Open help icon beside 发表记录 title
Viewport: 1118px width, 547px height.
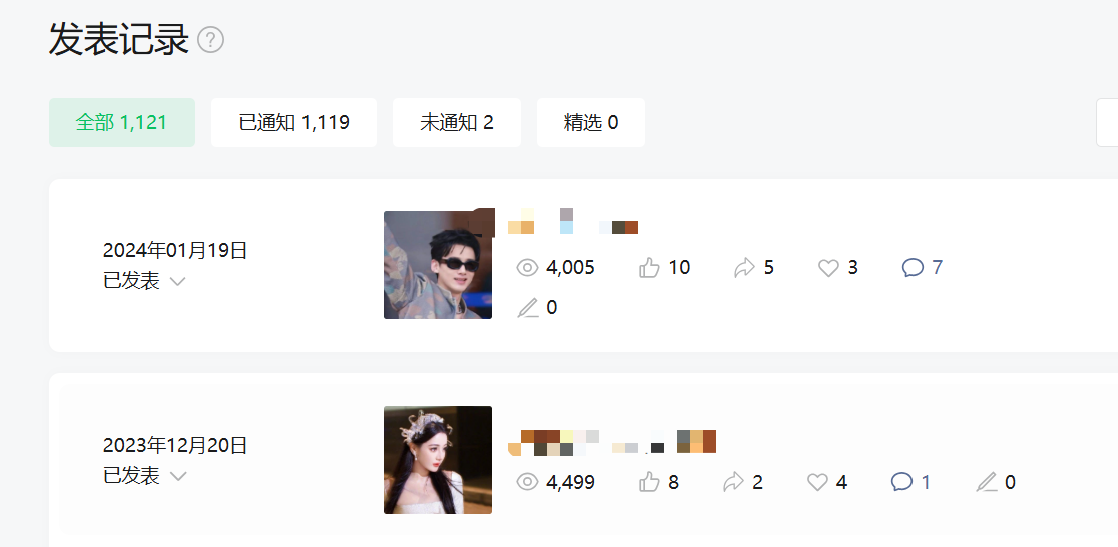click(210, 40)
